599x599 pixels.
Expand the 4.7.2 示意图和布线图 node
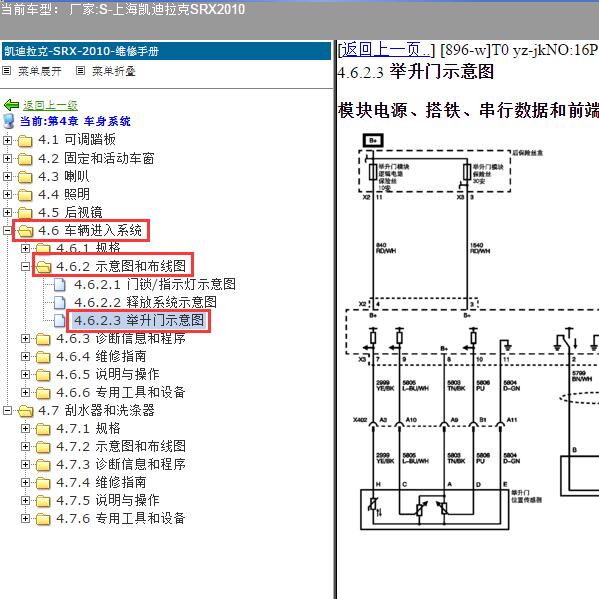(25, 446)
